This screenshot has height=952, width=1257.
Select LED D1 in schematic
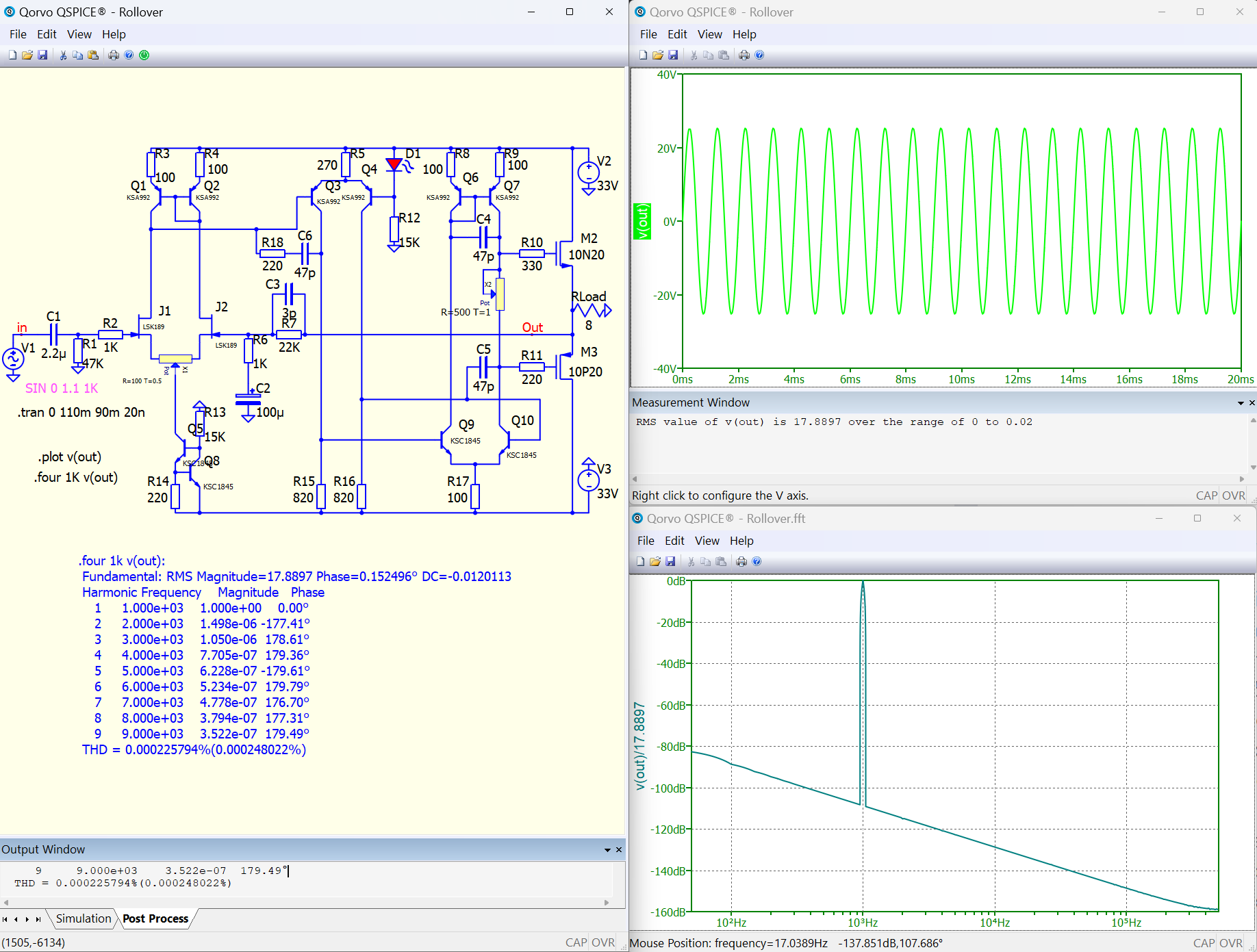(x=395, y=165)
